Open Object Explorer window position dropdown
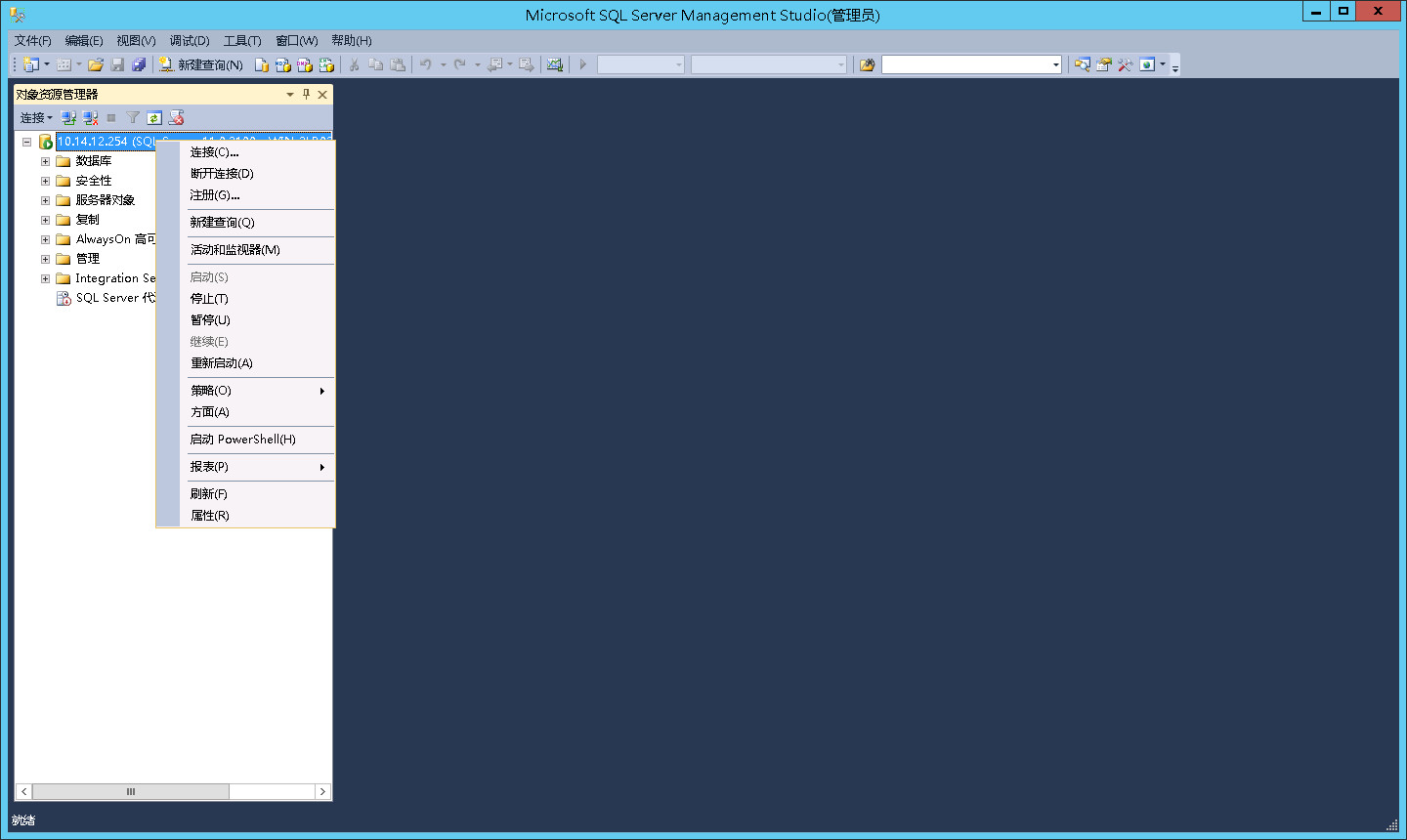 pos(290,95)
